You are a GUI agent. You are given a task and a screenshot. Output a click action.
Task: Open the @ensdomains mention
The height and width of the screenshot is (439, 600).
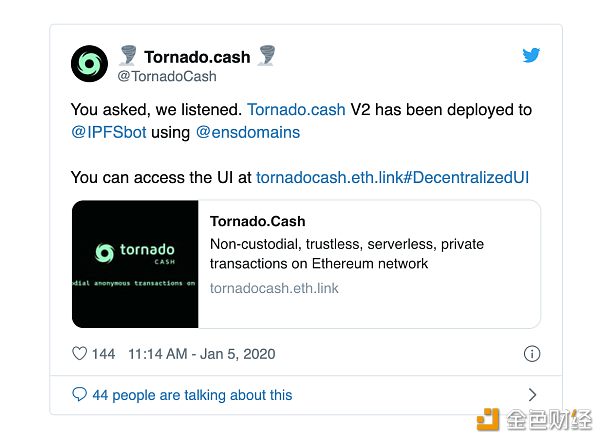pos(248,132)
